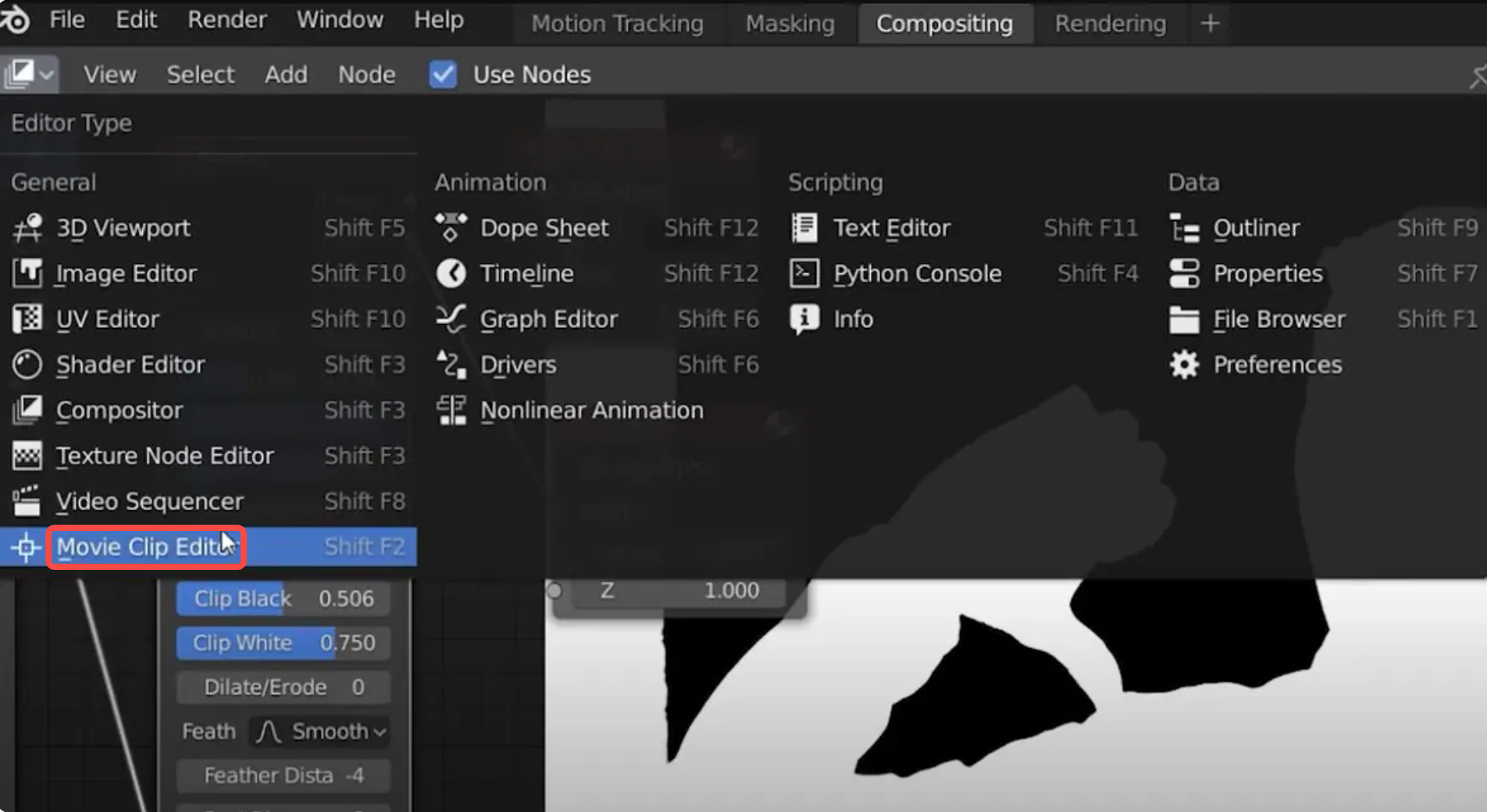This screenshot has height=812, width=1487.
Task: Open Blender Preferences
Action: pyautogui.click(x=1278, y=364)
